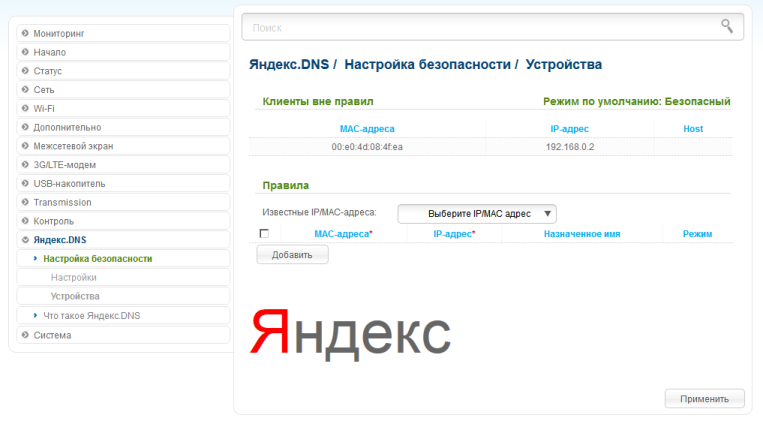The image size is (763, 424).
Task: Click the arrow icon beside Дополнительно
Action: (25, 127)
